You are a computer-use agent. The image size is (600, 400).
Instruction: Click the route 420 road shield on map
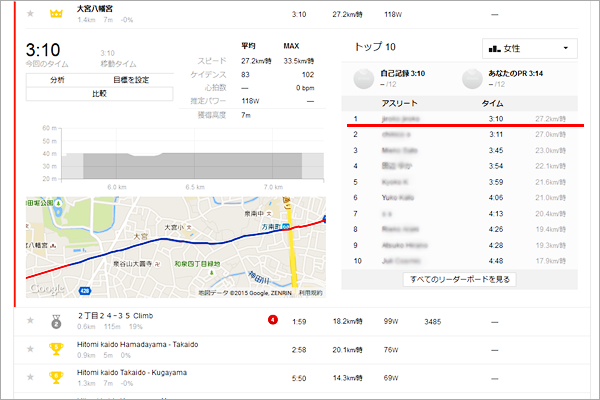85,291
